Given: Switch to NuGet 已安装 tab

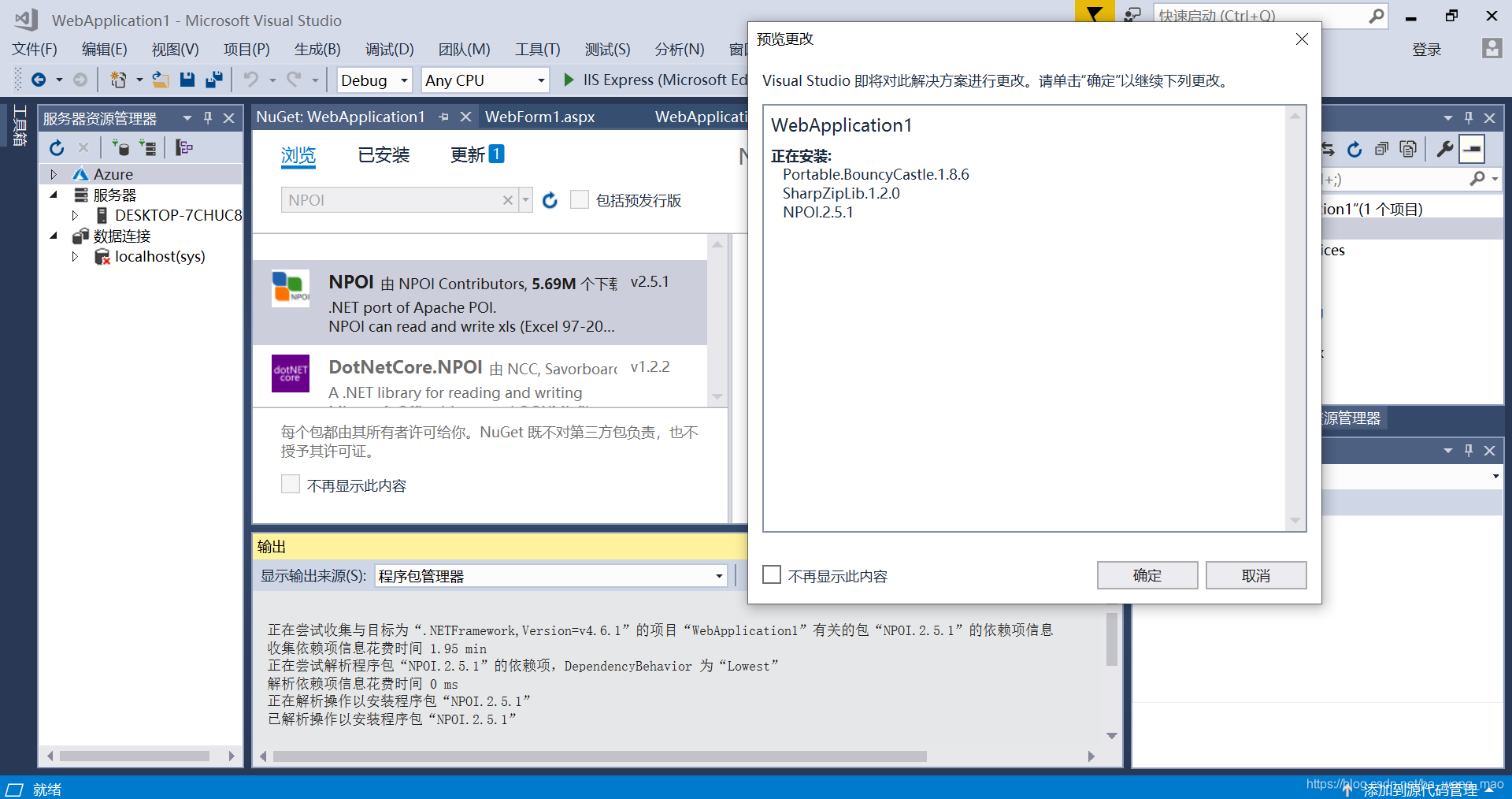Looking at the screenshot, I should click(x=384, y=155).
